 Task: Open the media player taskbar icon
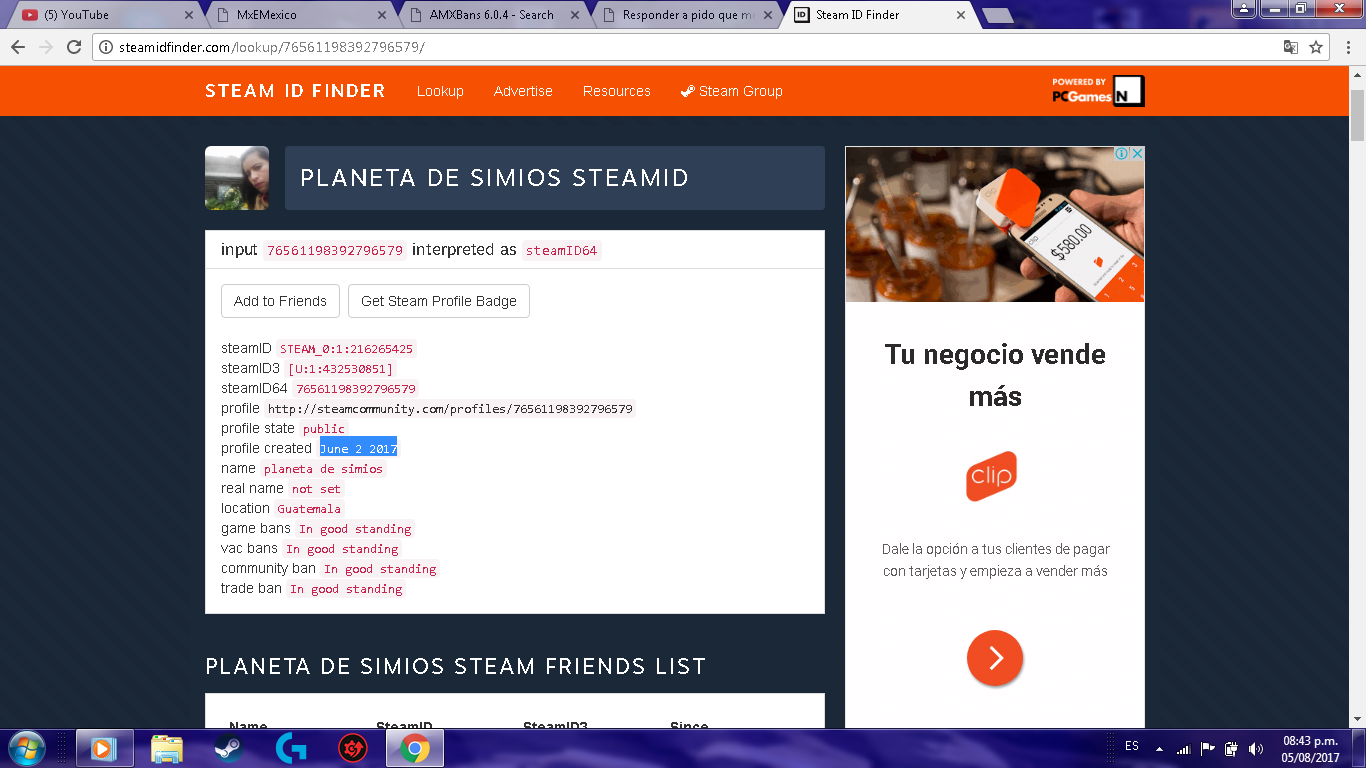(x=104, y=748)
